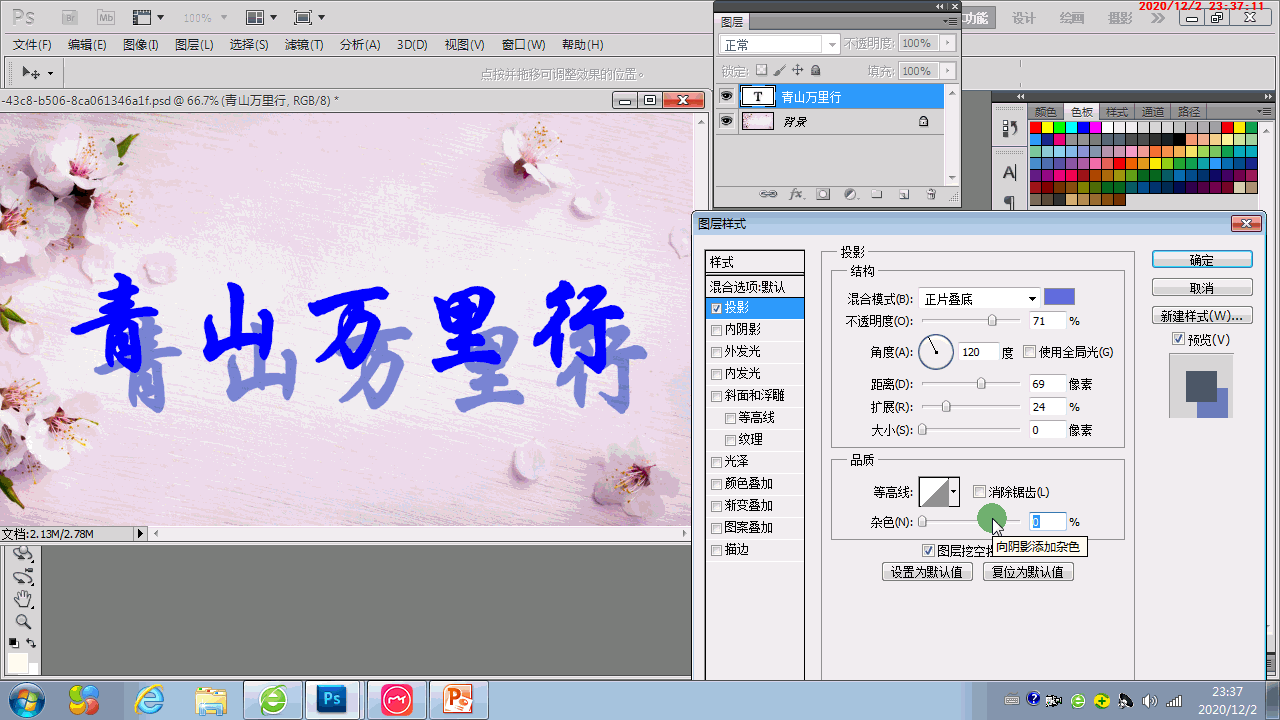Lock layer position icon
Viewport: 1280px width, 720px height.
797,71
